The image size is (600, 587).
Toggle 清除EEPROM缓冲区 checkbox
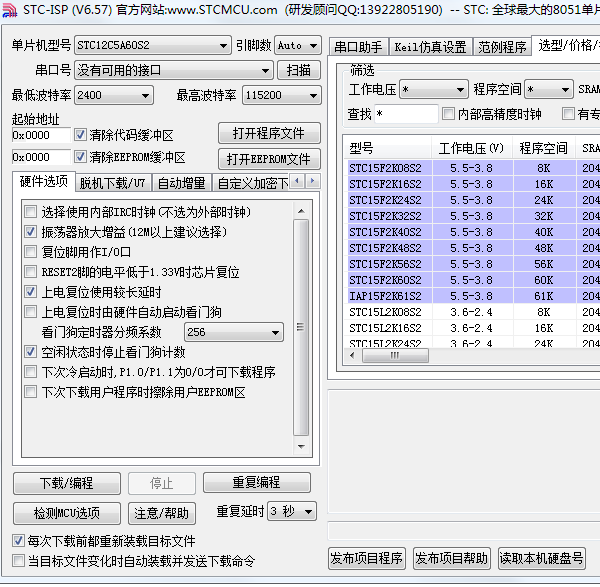coord(80,157)
